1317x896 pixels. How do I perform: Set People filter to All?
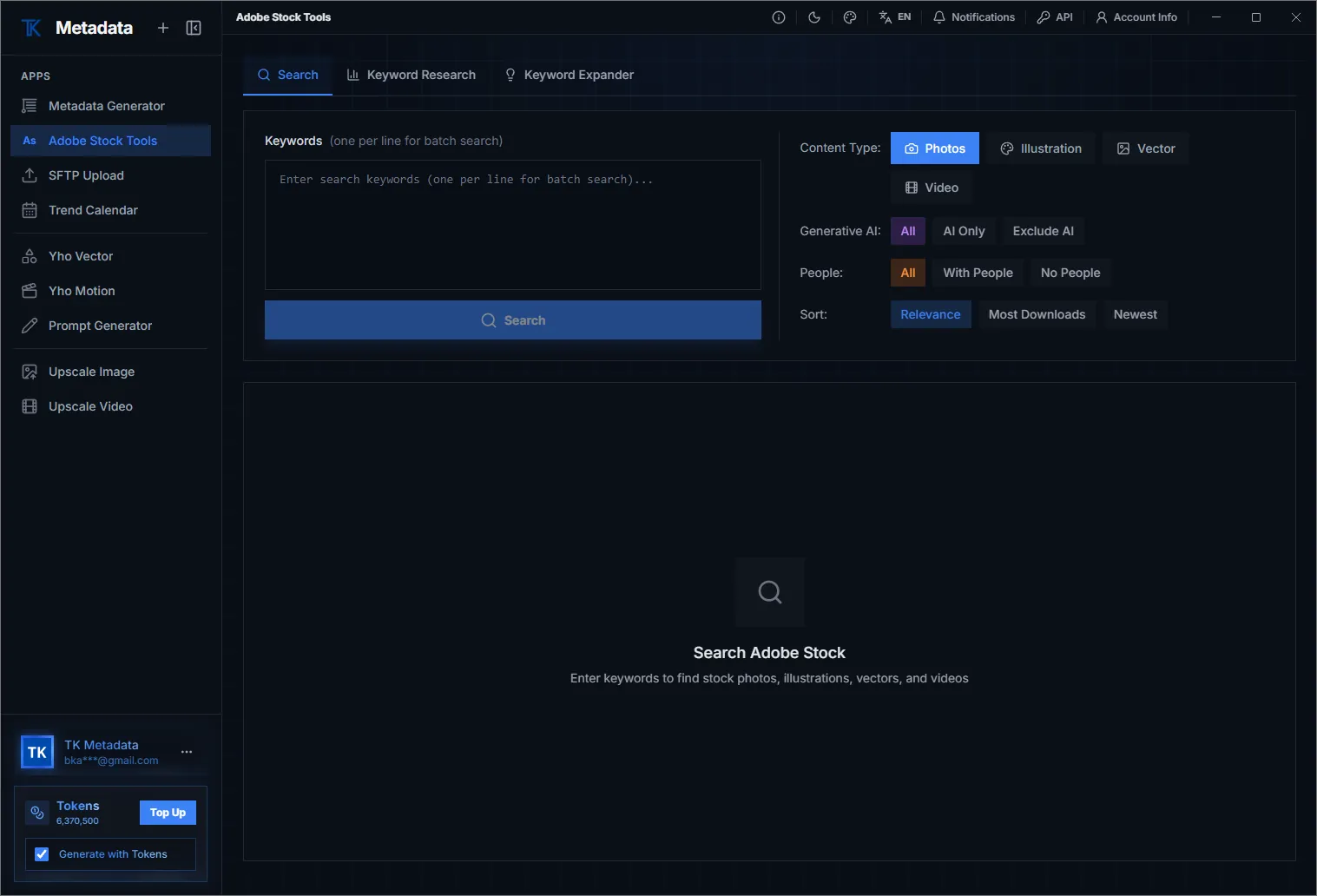tap(908, 273)
